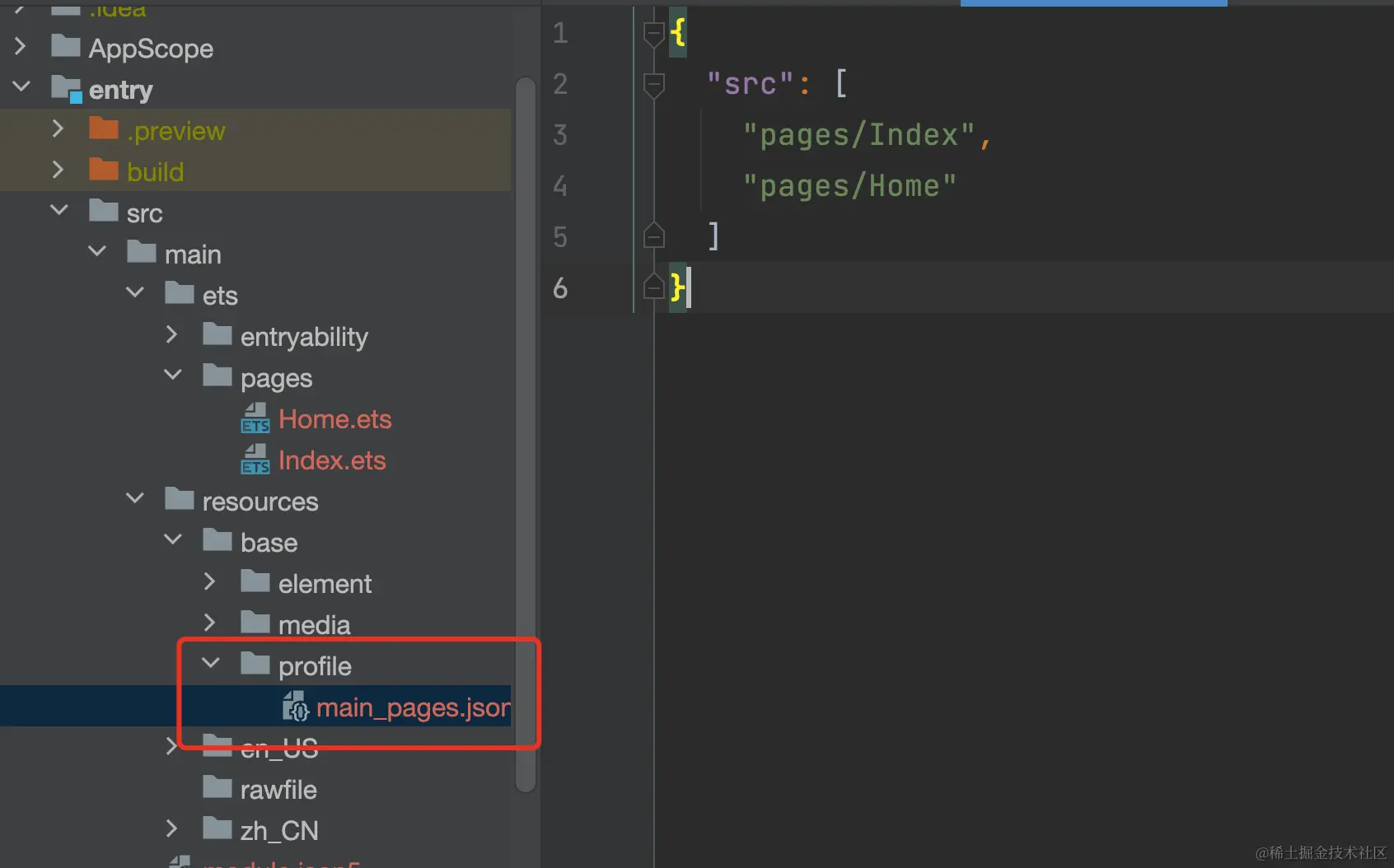The image size is (1394, 868).
Task: Click the AppScope folder icon
Action: (x=66, y=46)
